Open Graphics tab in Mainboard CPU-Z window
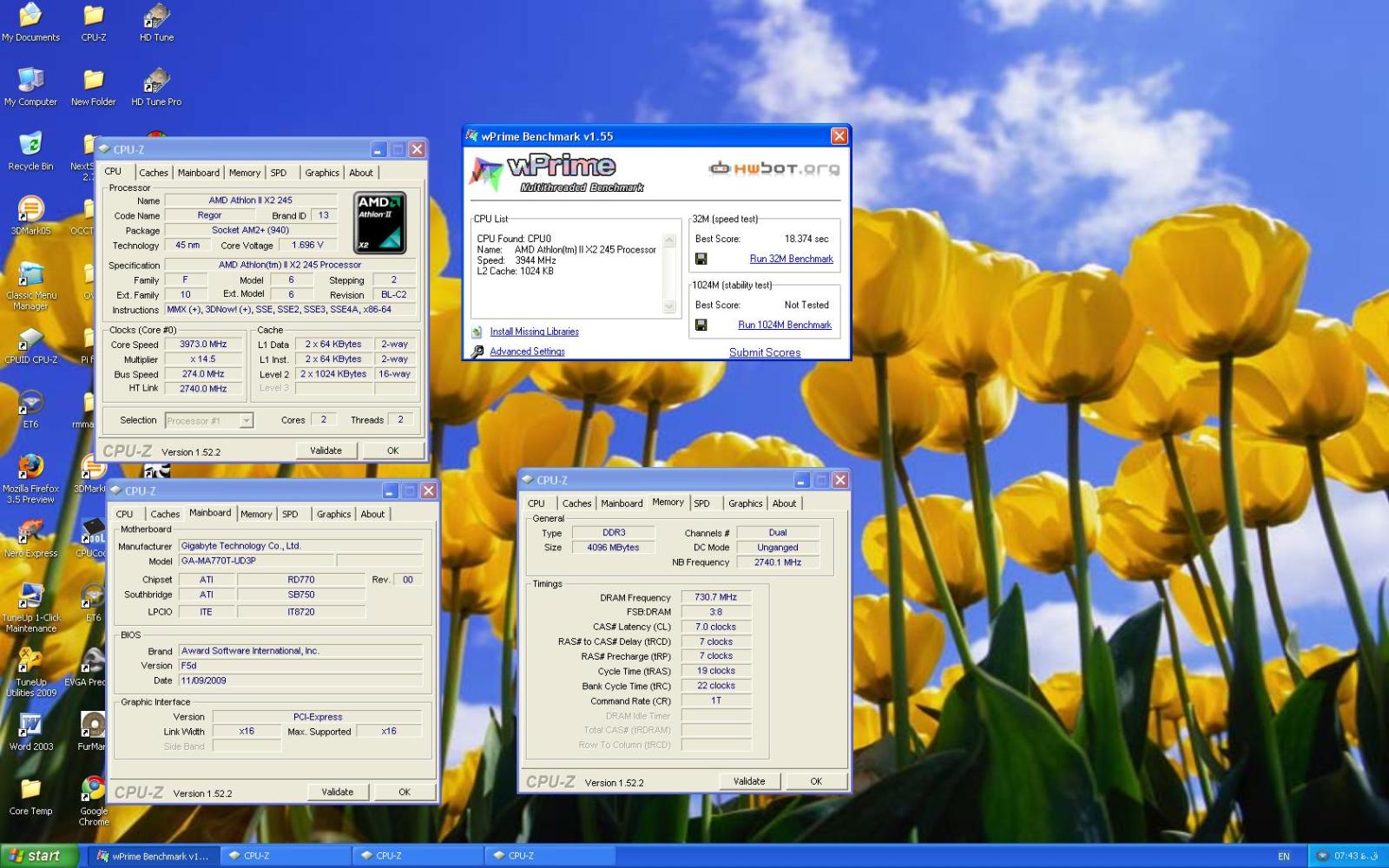This screenshot has height=868, width=1389. pos(333,514)
